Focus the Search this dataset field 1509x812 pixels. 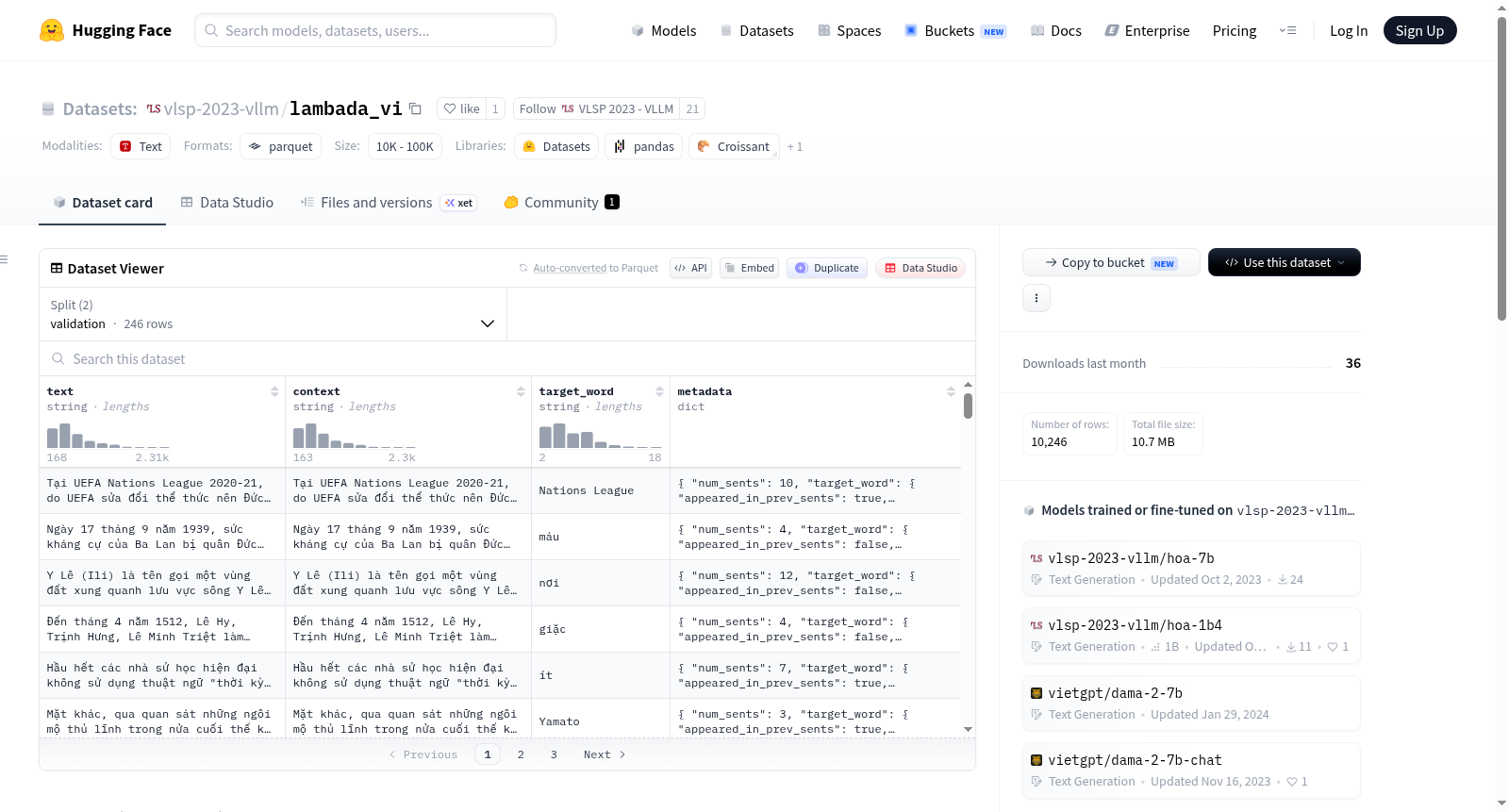(507, 358)
